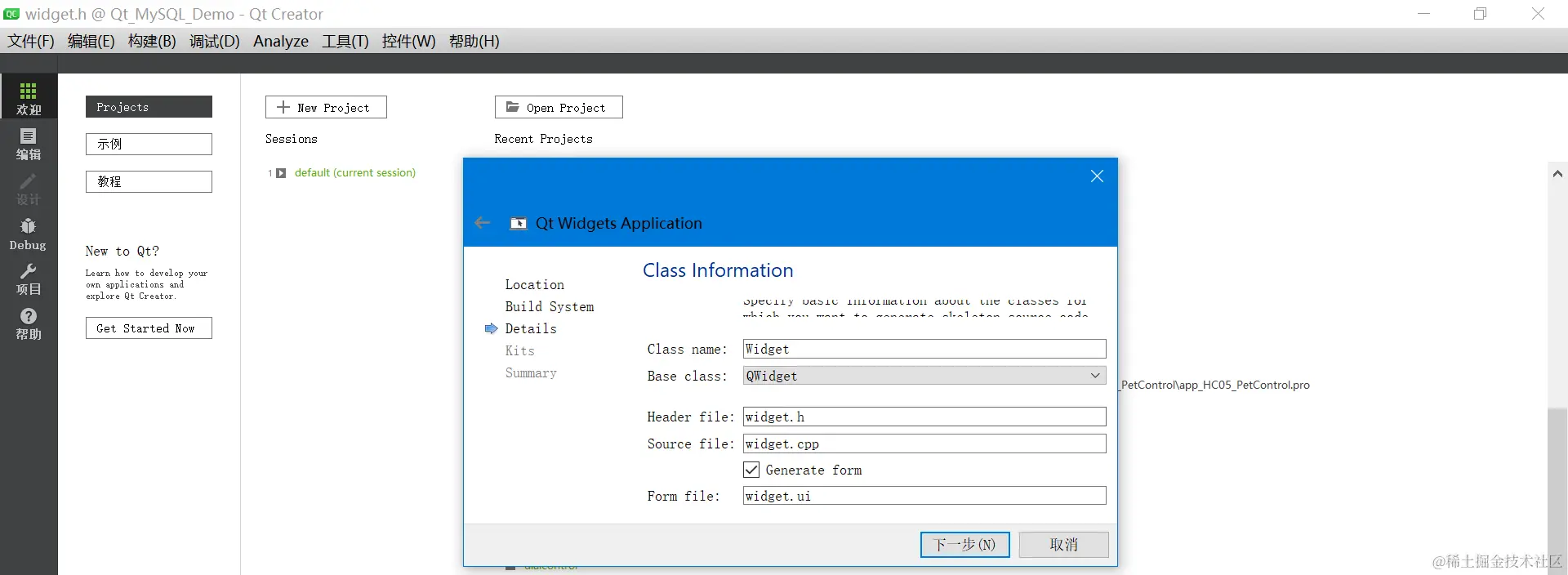The height and width of the screenshot is (575, 1568).
Task: Open Projects mode wrench icon
Action: coord(29,271)
